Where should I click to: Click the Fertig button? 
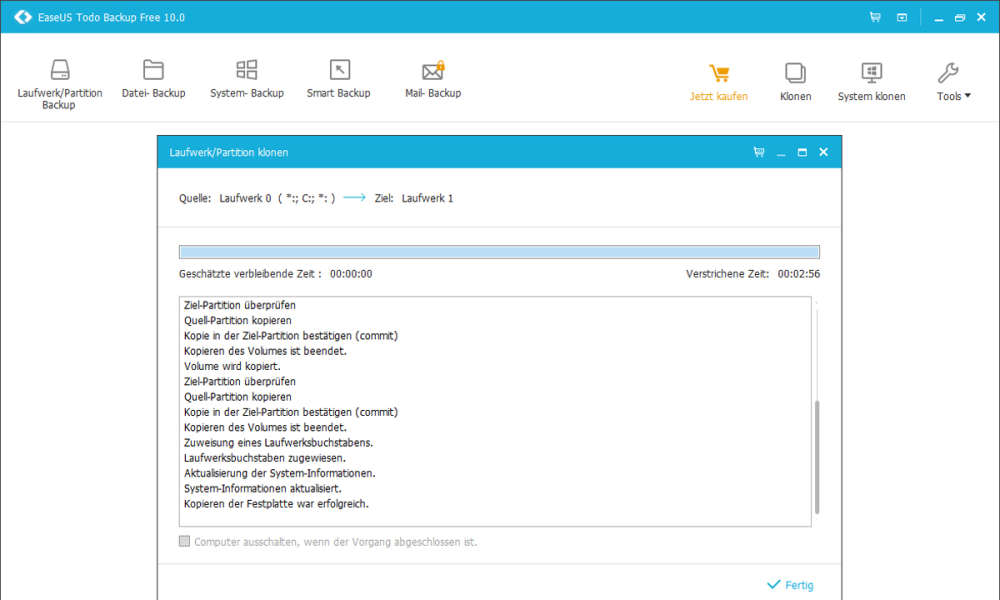pyautogui.click(x=791, y=585)
